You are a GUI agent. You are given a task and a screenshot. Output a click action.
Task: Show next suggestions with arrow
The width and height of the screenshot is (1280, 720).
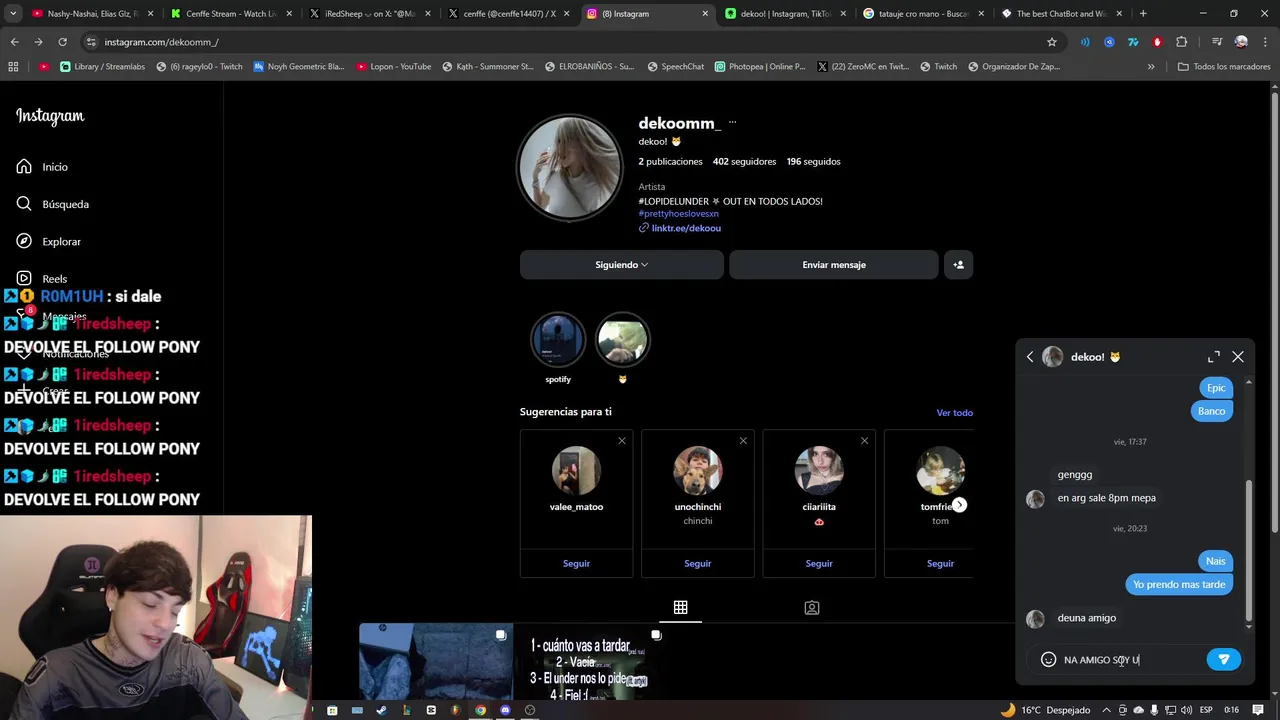click(x=959, y=505)
